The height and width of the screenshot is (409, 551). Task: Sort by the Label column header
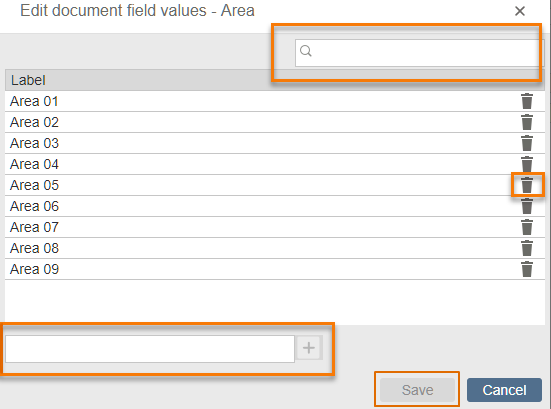pos(28,80)
